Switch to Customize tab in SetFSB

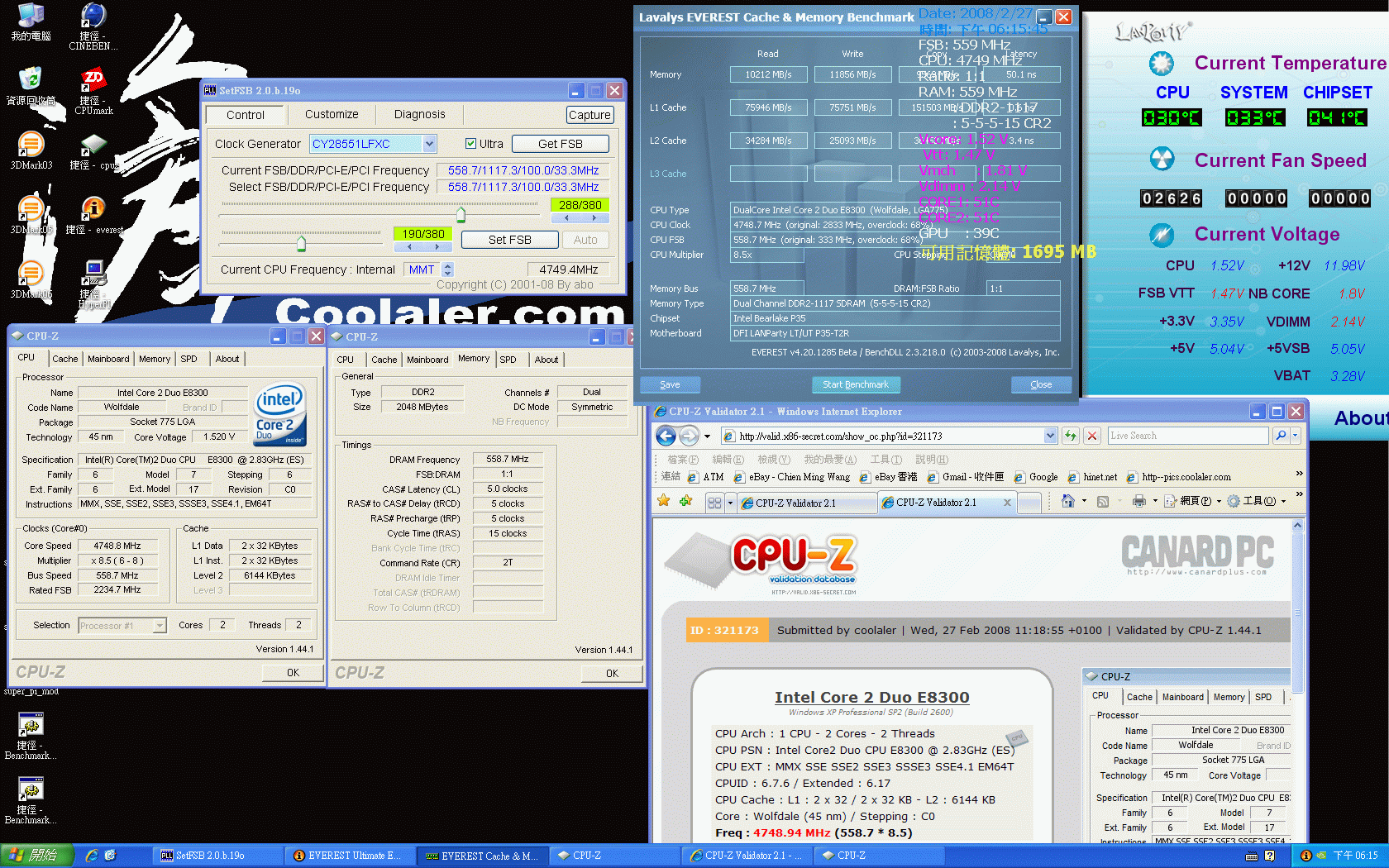332,115
